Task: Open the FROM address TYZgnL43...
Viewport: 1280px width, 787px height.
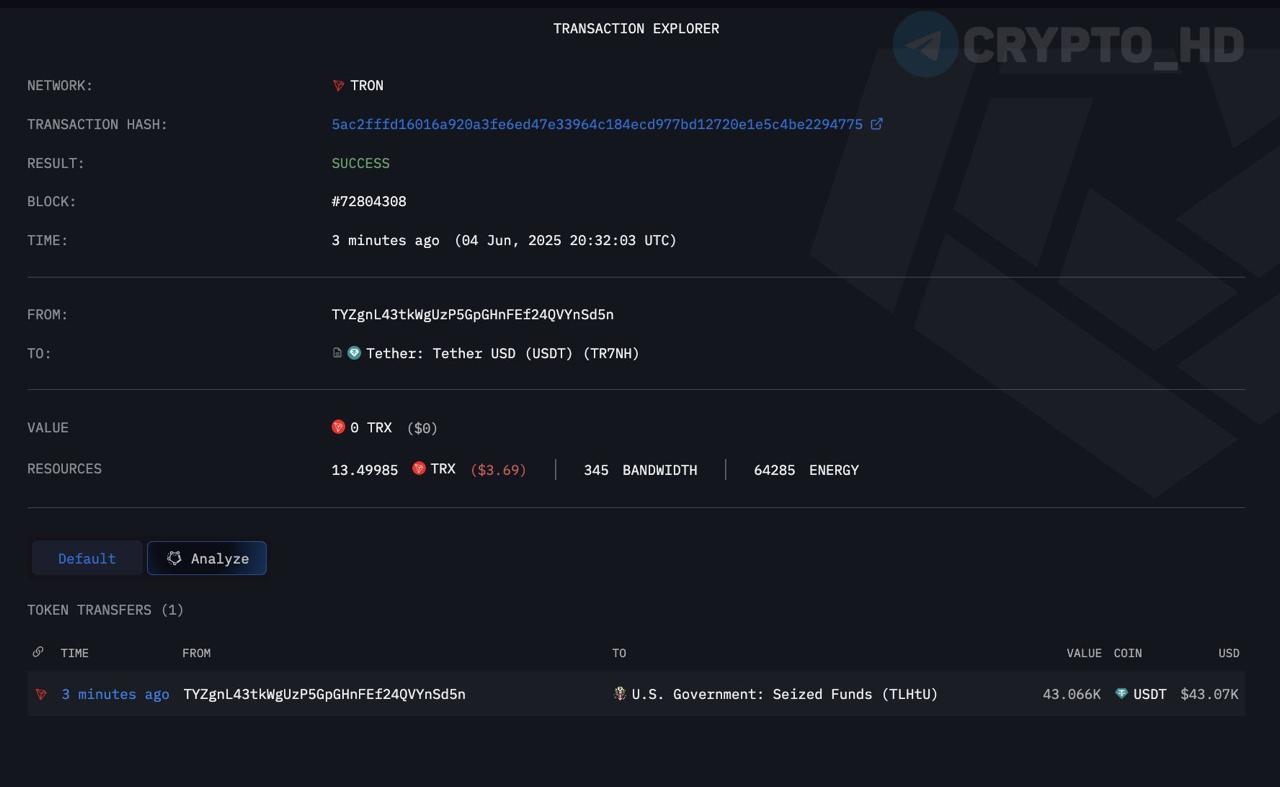Action: pyautogui.click(x=473, y=315)
